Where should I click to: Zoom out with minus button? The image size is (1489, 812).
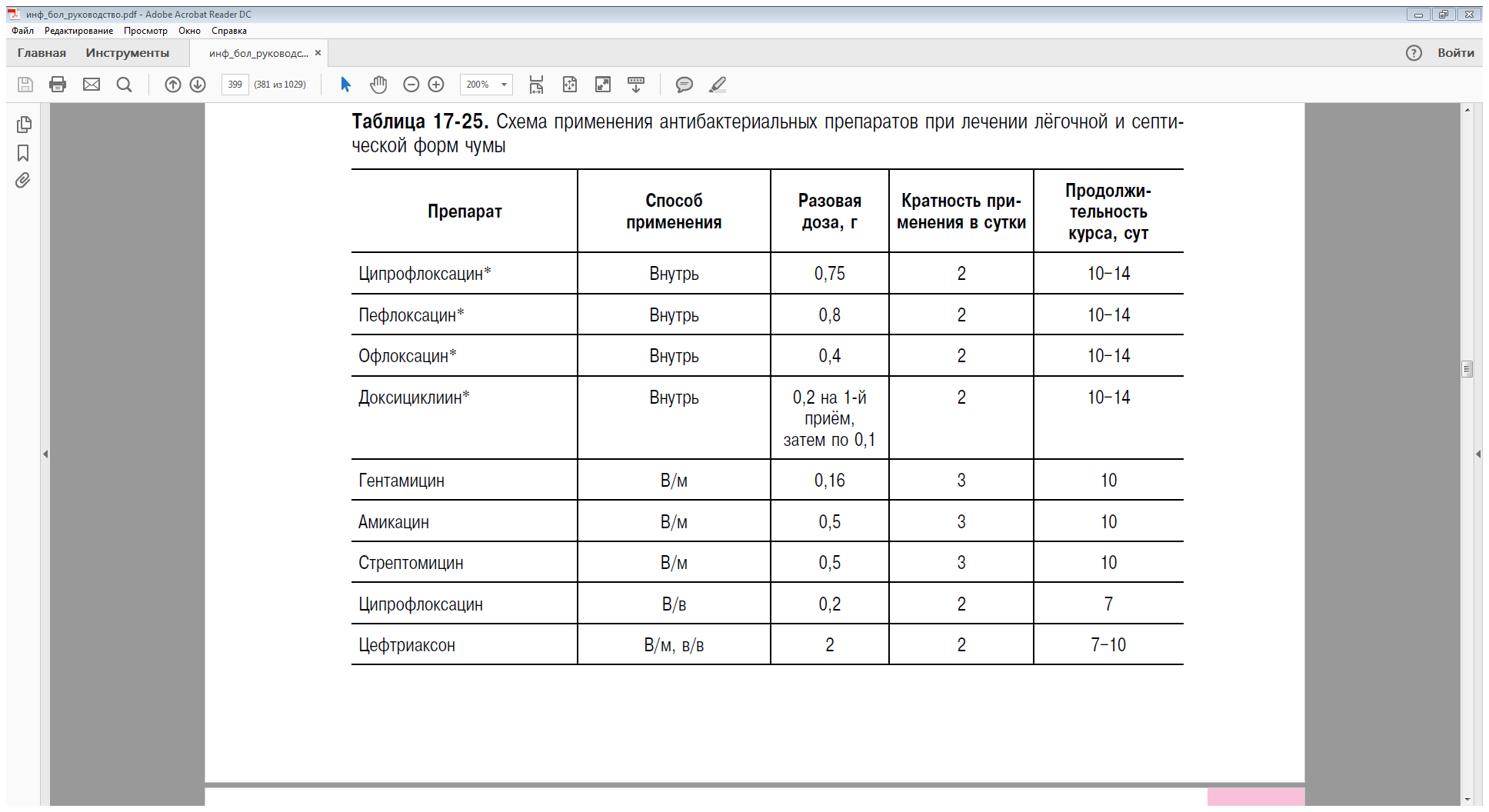411,85
